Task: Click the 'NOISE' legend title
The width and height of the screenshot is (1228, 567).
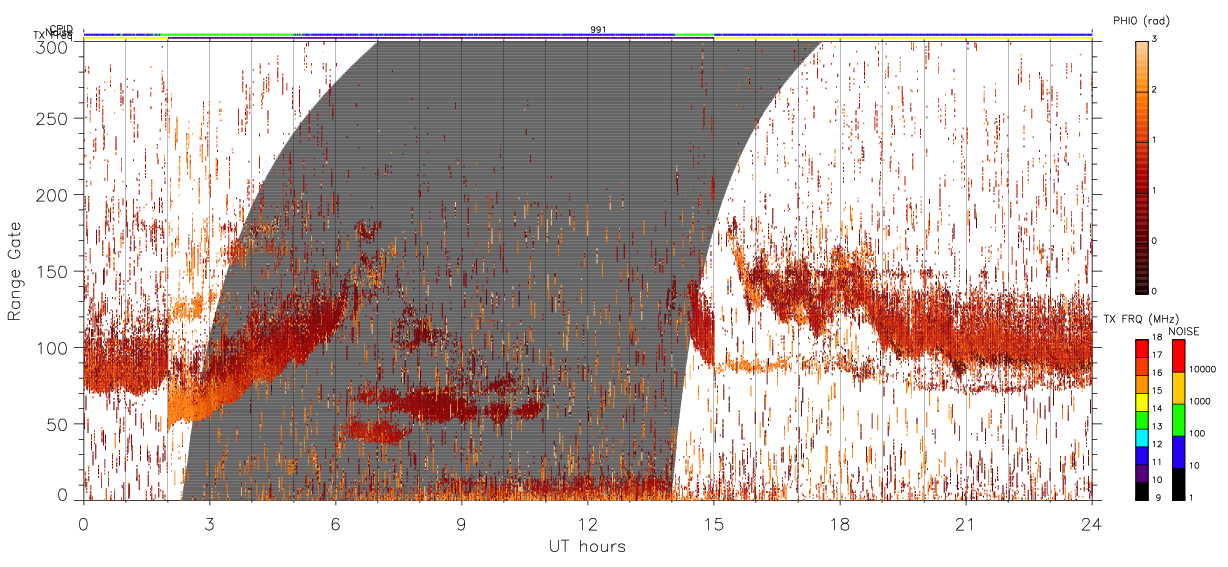Action: 1183,331
